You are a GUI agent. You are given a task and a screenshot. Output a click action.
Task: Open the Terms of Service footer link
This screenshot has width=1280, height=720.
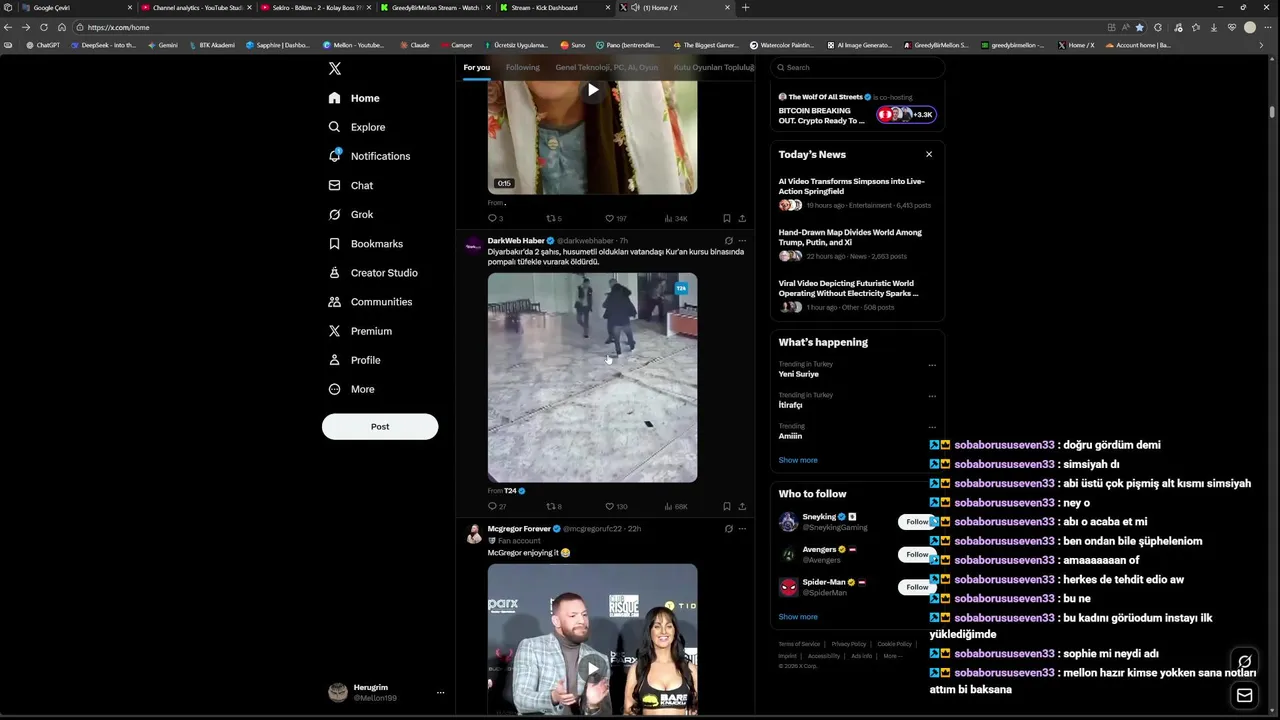(x=799, y=644)
